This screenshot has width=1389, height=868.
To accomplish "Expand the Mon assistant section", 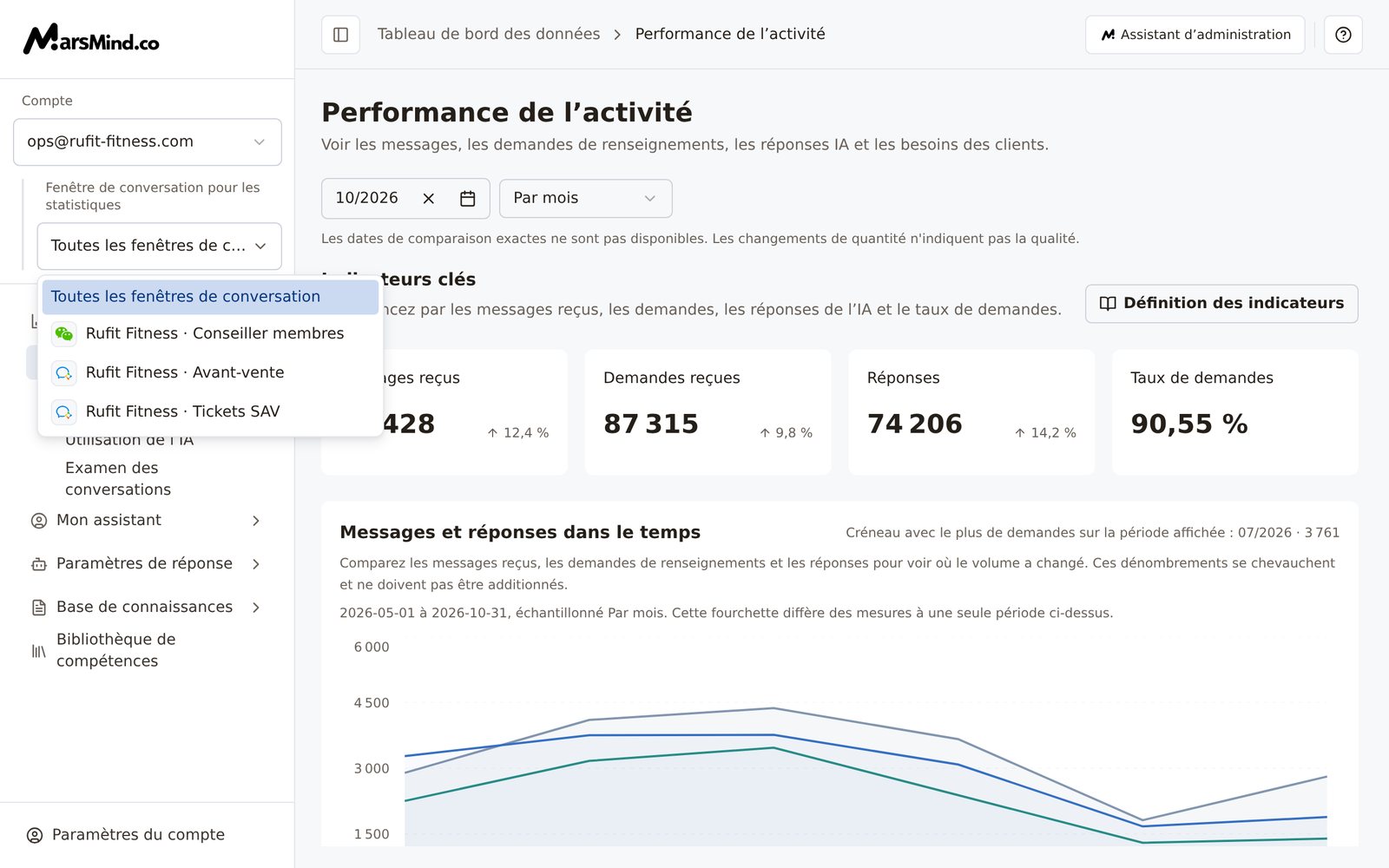I will click(x=256, y=521).
